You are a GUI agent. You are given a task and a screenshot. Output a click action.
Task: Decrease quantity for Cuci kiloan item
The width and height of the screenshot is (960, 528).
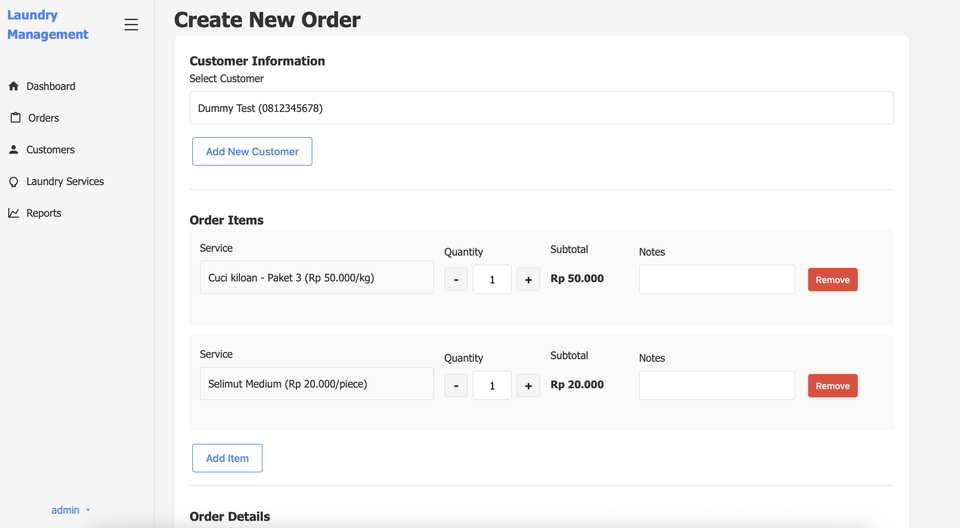[456, 280]
